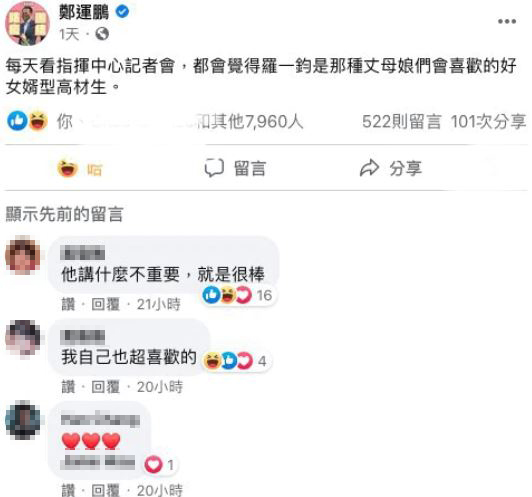Image resolution: width=532 pixels, height=497 pixels.
Task: Expand 顯示先前的留言 to show earlier comments
Action: (x=64, y=214)
